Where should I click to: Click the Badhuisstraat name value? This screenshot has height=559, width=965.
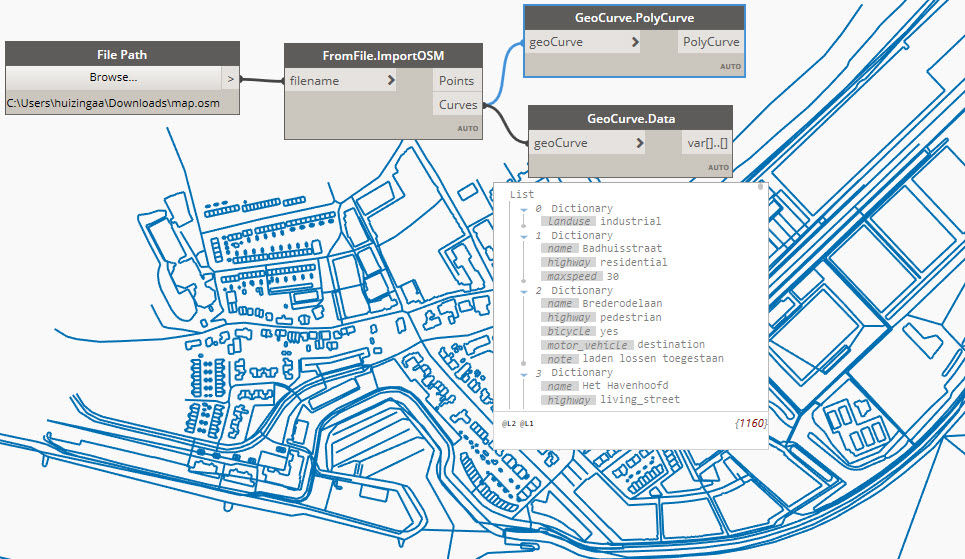tap(622, 249)
